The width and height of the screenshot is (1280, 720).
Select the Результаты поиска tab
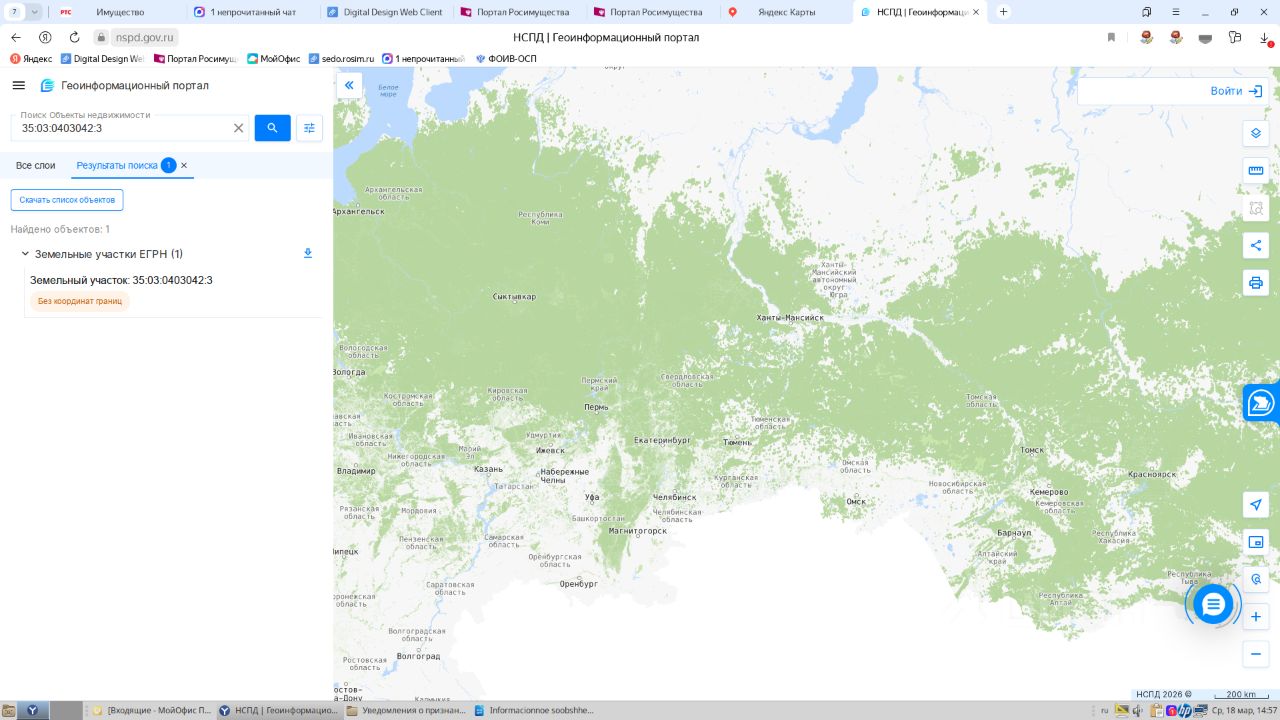(117, 165)
